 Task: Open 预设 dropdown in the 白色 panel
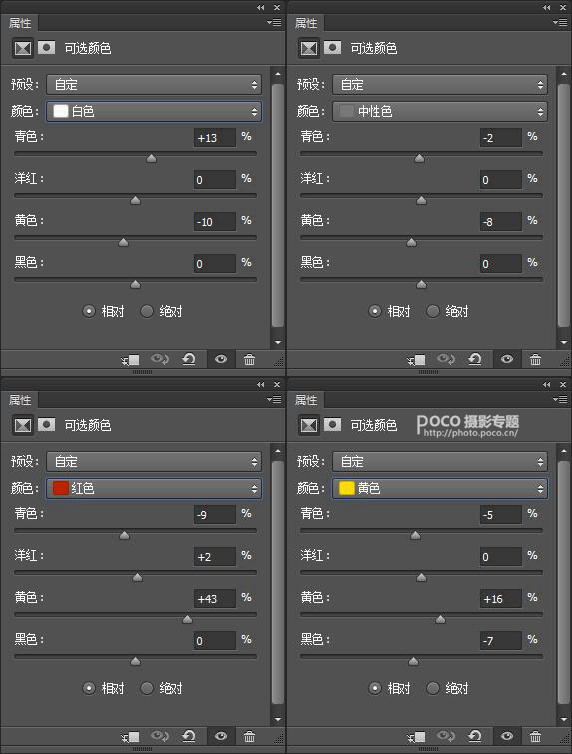(x=154, y=85)
